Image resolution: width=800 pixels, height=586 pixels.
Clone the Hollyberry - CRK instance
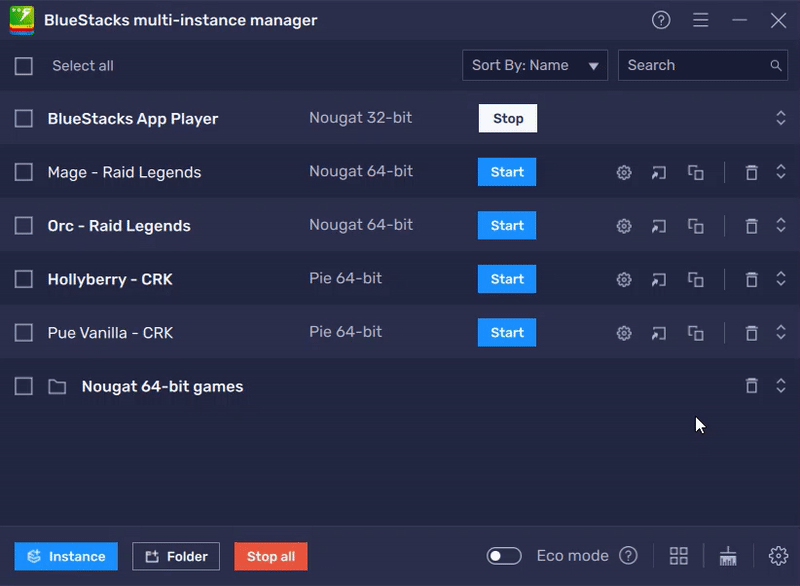[x=695, y=279]
